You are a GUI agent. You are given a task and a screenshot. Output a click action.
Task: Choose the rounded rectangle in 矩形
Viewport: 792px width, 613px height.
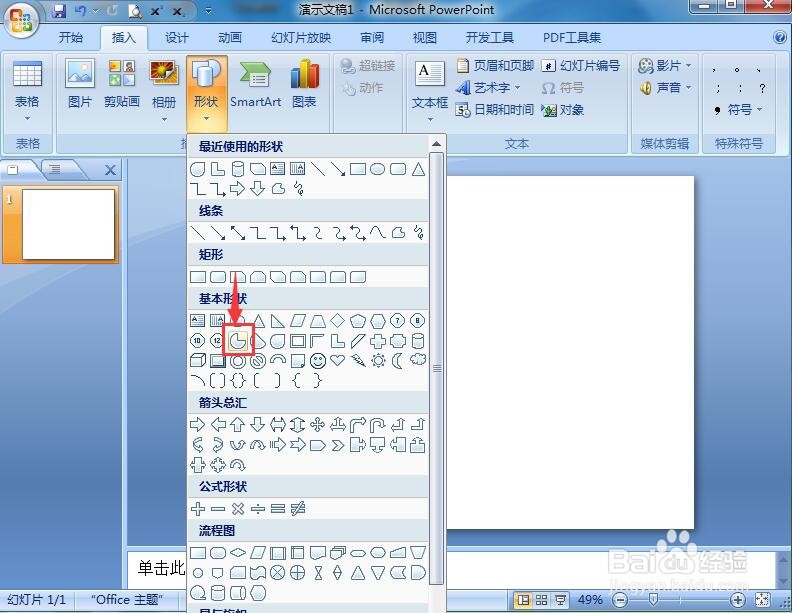click(218, 277)
